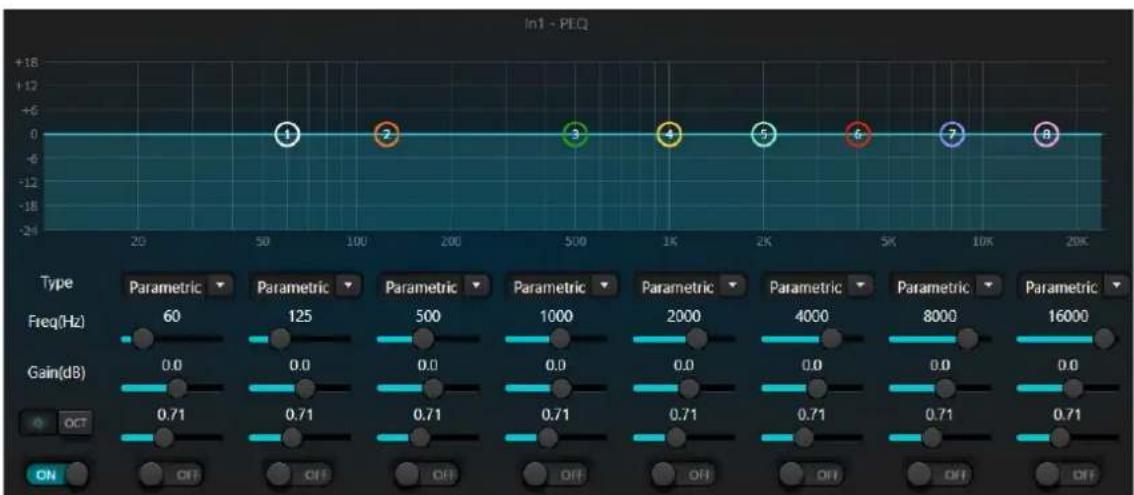Click the 0.71 Q slider handle of the 500 Hz band
This screenshot has height=495, width=1134.
tap(420, 437)
